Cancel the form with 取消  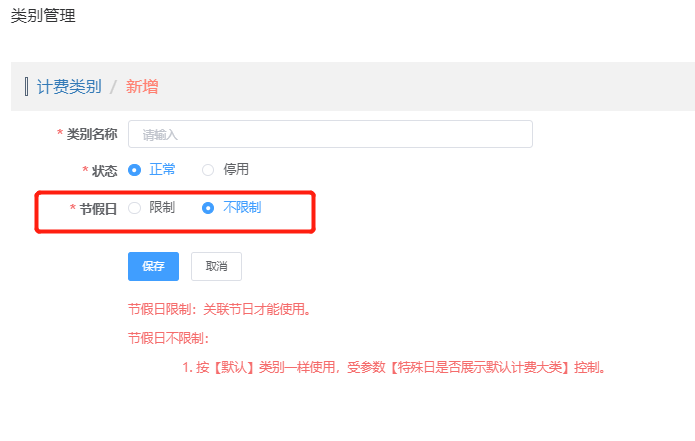click(216, 266)
